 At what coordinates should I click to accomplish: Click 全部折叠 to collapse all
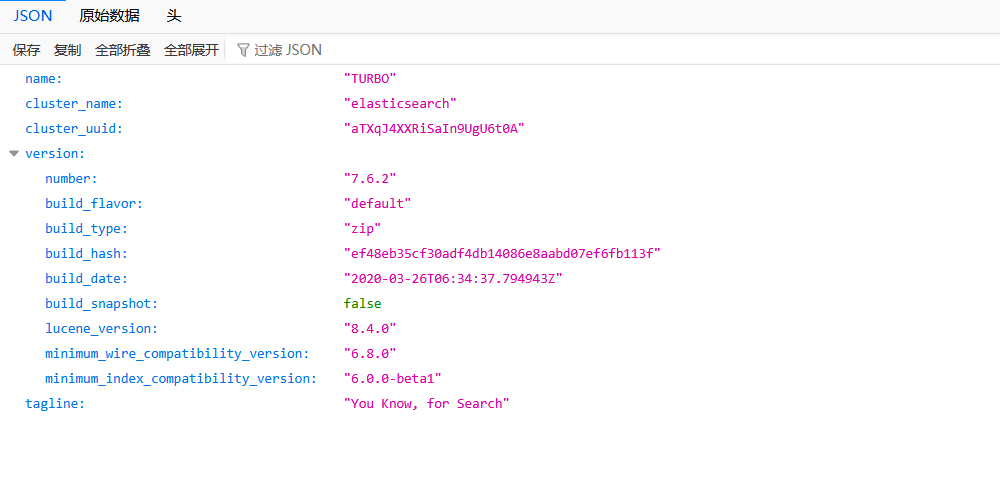click(122, 50)
